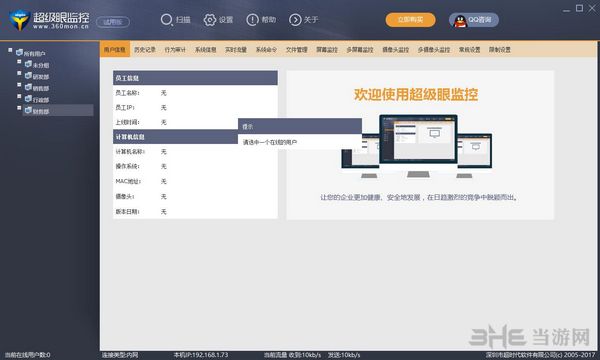Open the 系统信息 tab
Viewport: 600px width, 360px height.
click(205, 50)
